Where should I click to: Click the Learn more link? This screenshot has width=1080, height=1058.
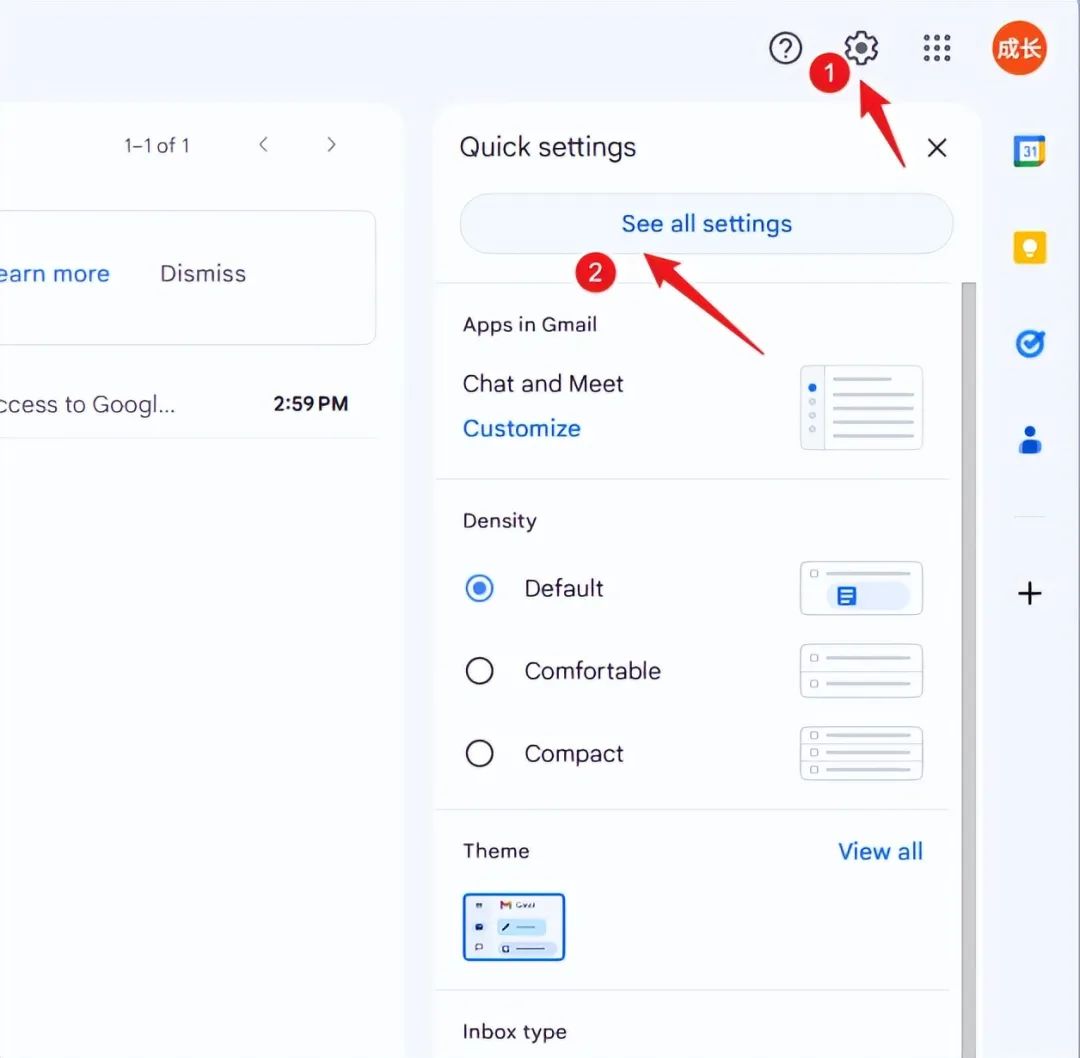[x=54, y=273]
